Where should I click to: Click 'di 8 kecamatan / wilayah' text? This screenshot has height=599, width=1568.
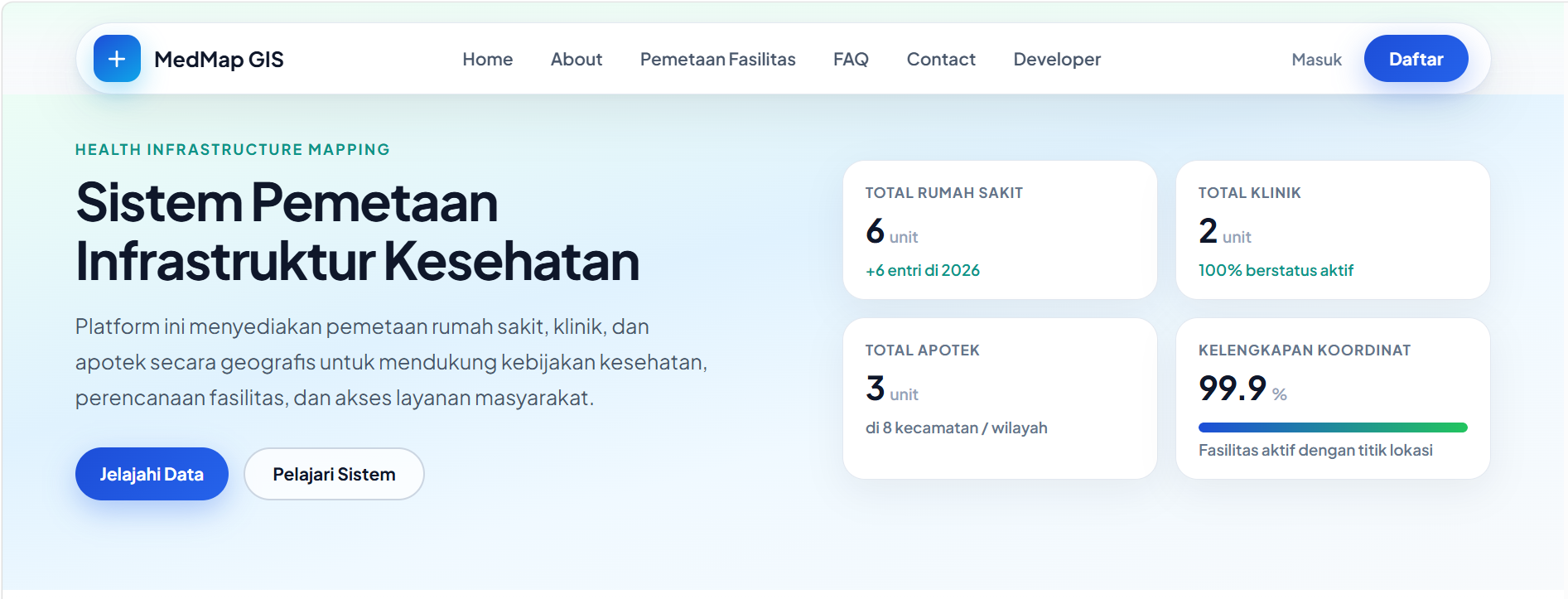pos(957,428)
